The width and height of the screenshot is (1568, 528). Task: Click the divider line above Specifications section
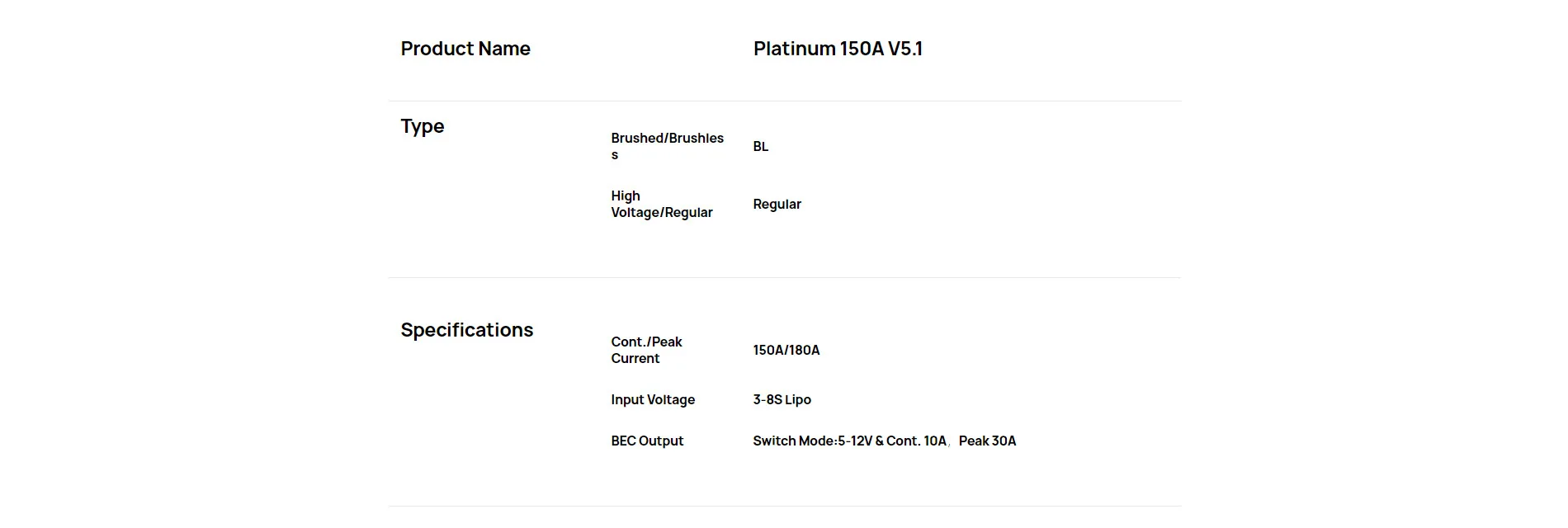[x=784, y=277]
